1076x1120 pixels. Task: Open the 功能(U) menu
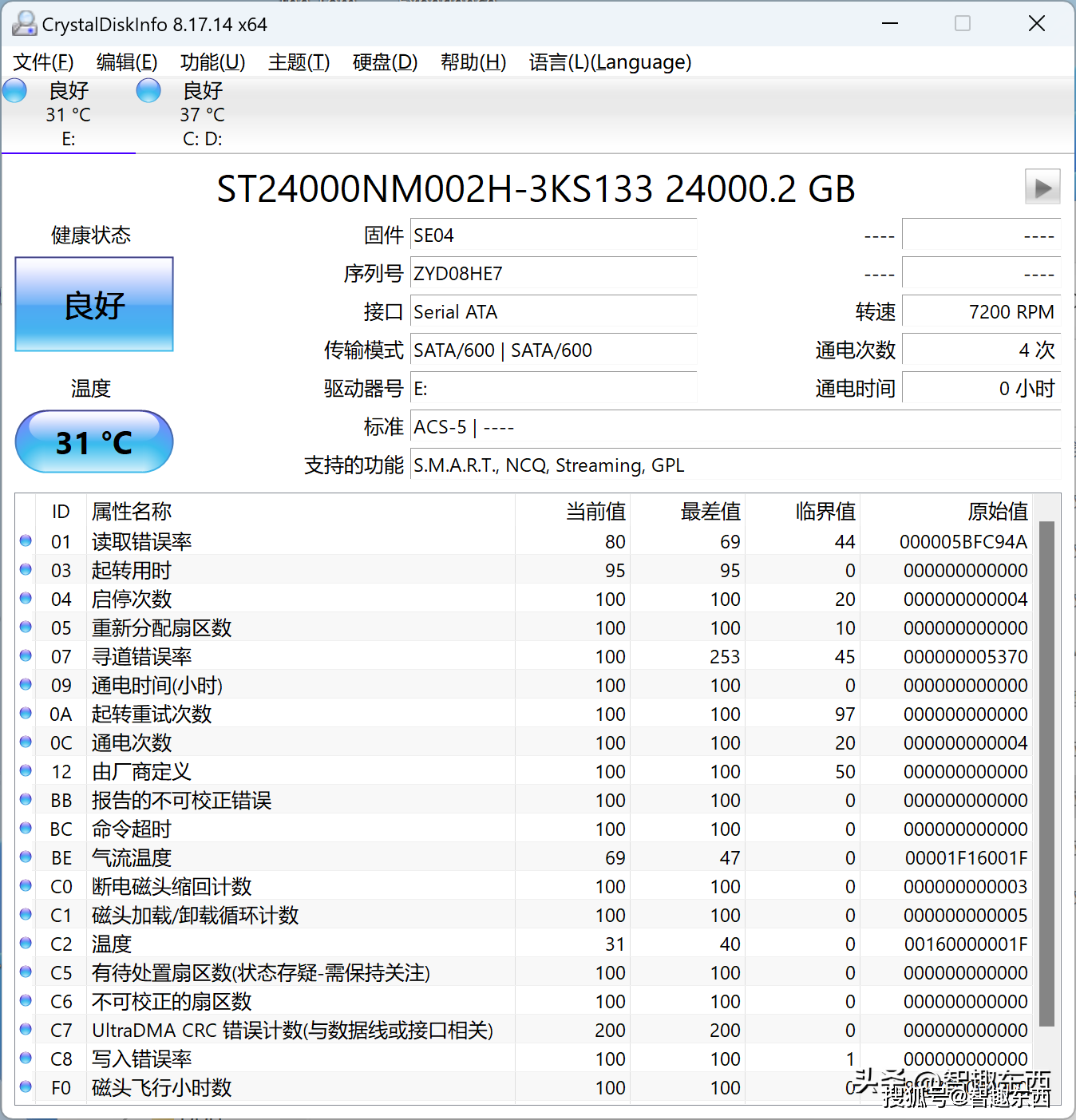212,62
